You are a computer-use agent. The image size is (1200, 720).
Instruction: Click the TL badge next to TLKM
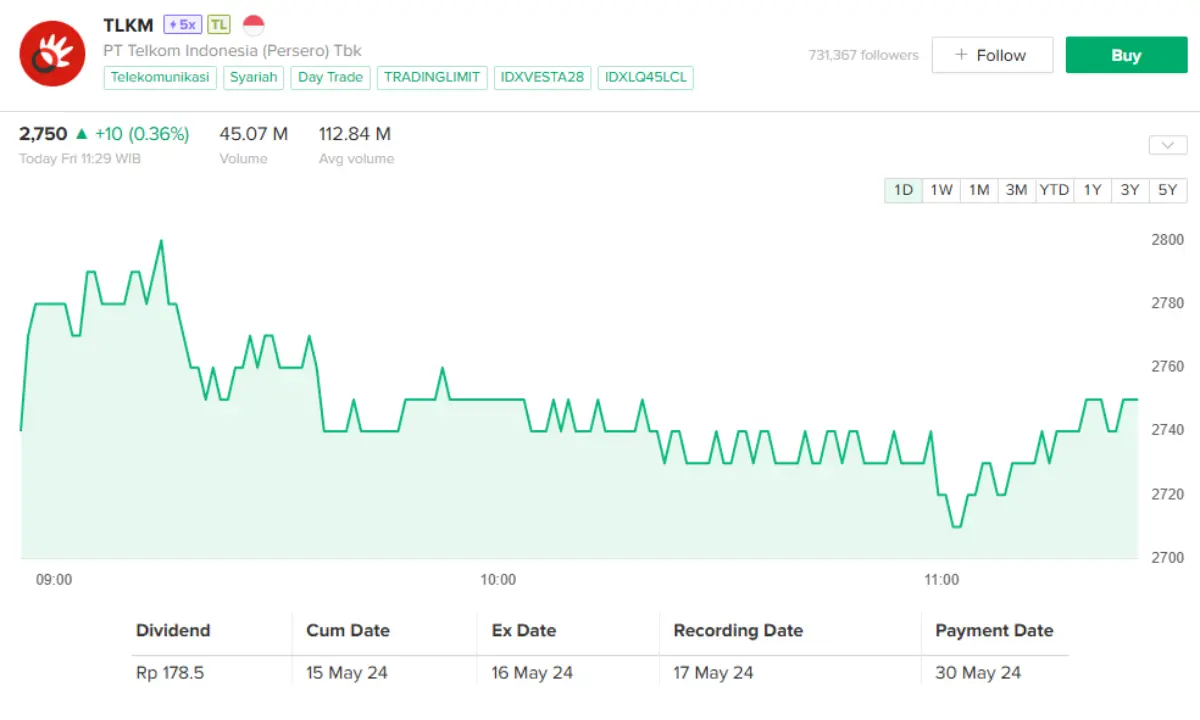pos(219,25)
